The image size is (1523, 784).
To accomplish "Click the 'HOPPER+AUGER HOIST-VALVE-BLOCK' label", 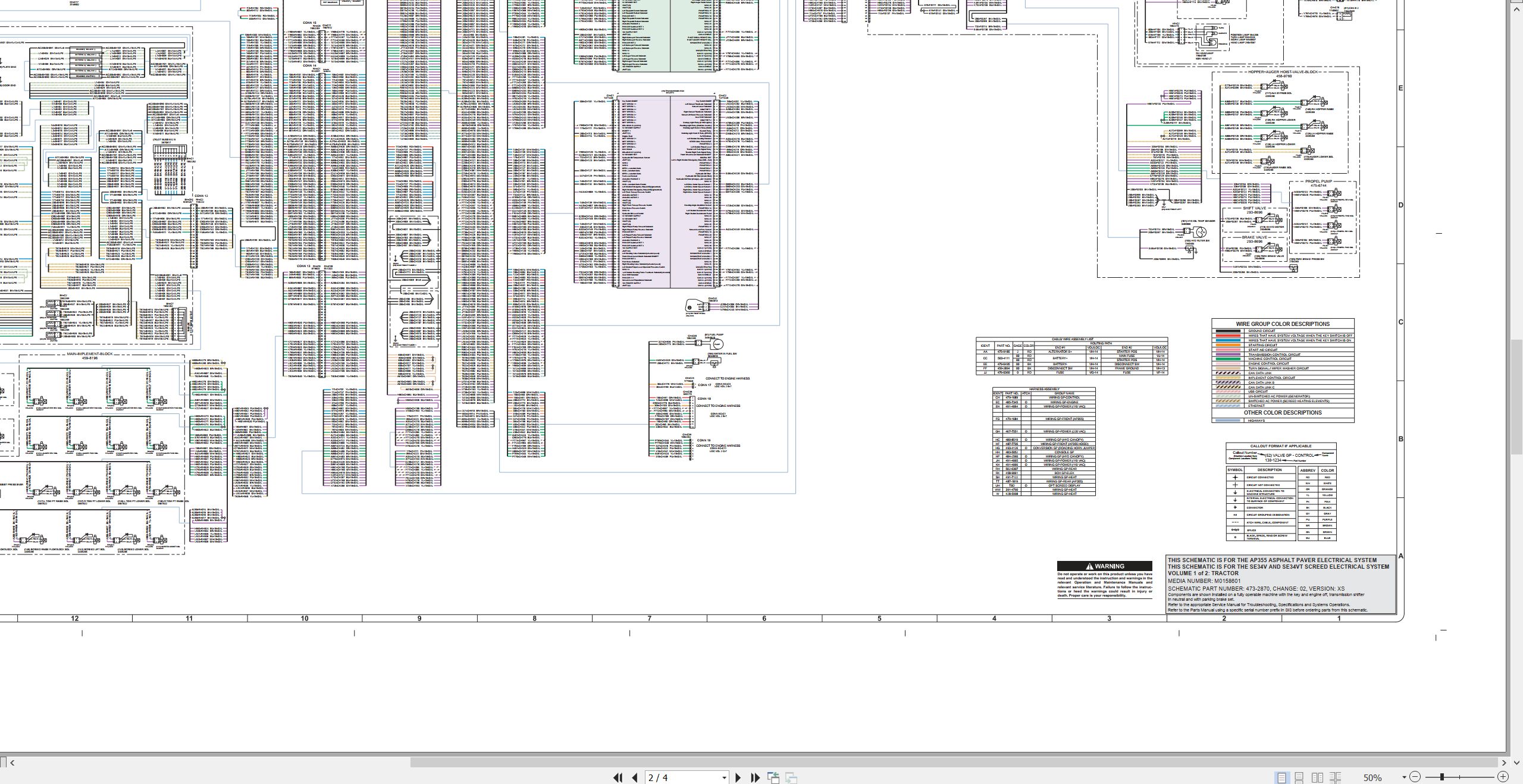I will click(1283, 72).
